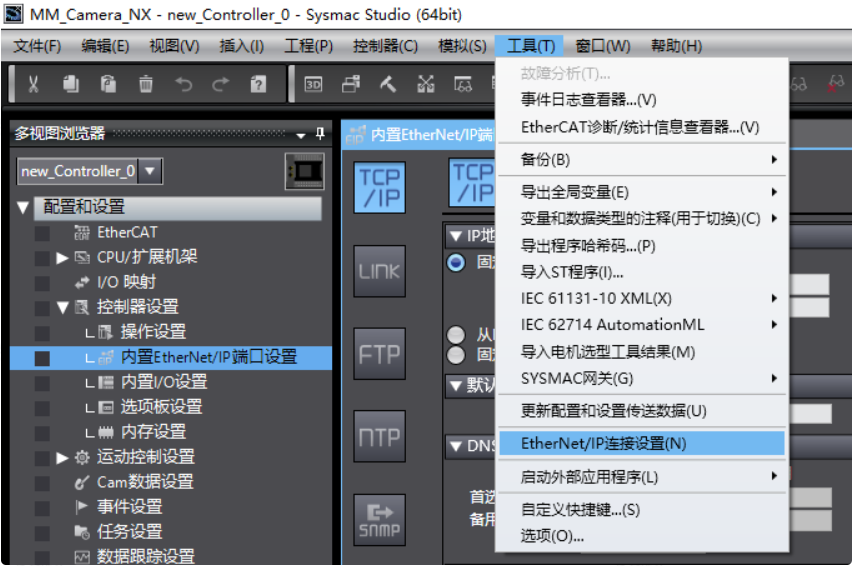Click 更新配置和设置传送数据(U) entry
The width and height of the screenshot is (852, 566).
pyautogui.click(x=642, y=411)
